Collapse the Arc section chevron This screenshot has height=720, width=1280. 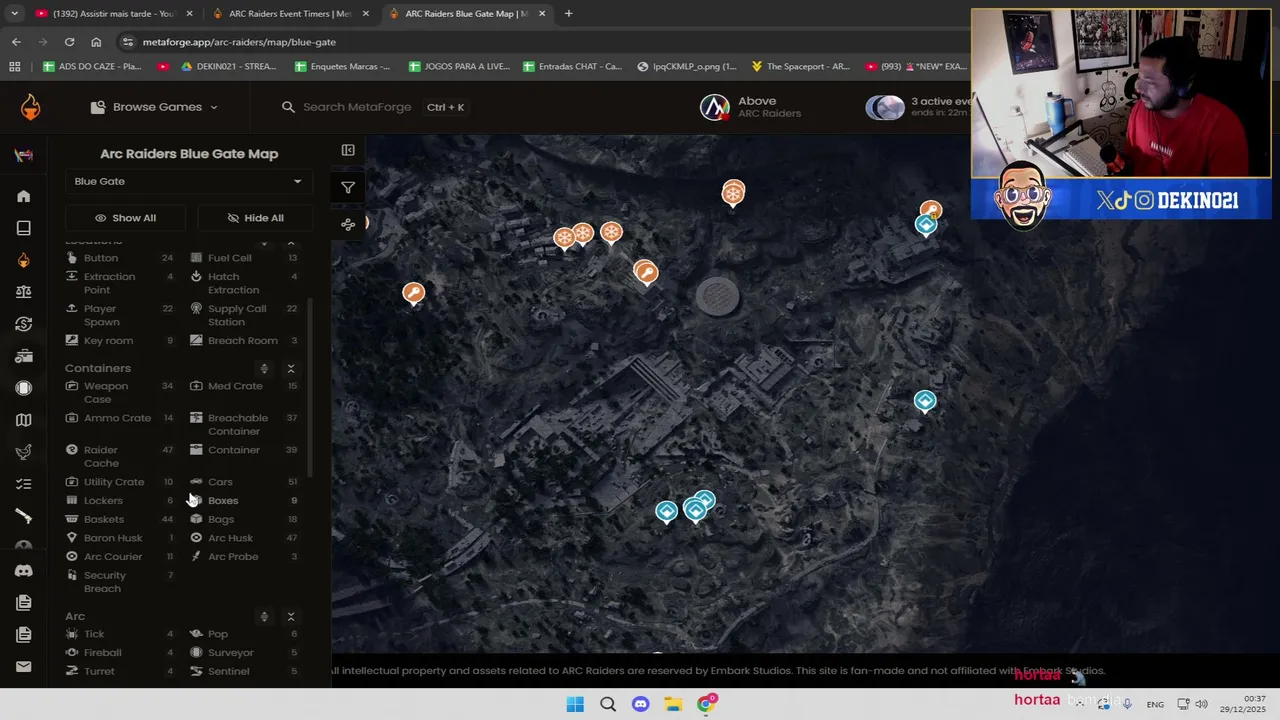tap(291, 616)
